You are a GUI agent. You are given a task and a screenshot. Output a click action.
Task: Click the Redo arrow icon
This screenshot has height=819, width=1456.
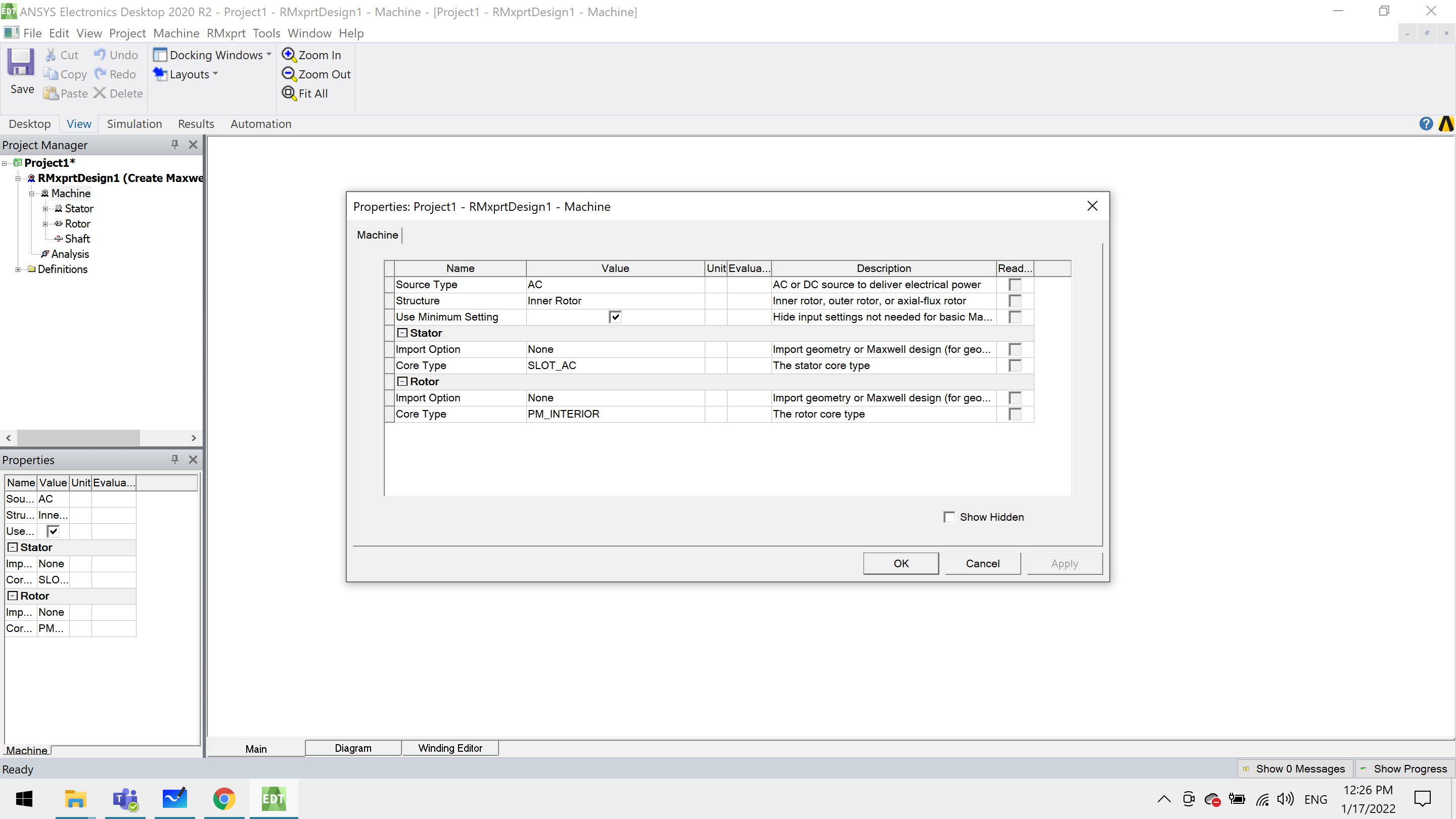point(100,74)
